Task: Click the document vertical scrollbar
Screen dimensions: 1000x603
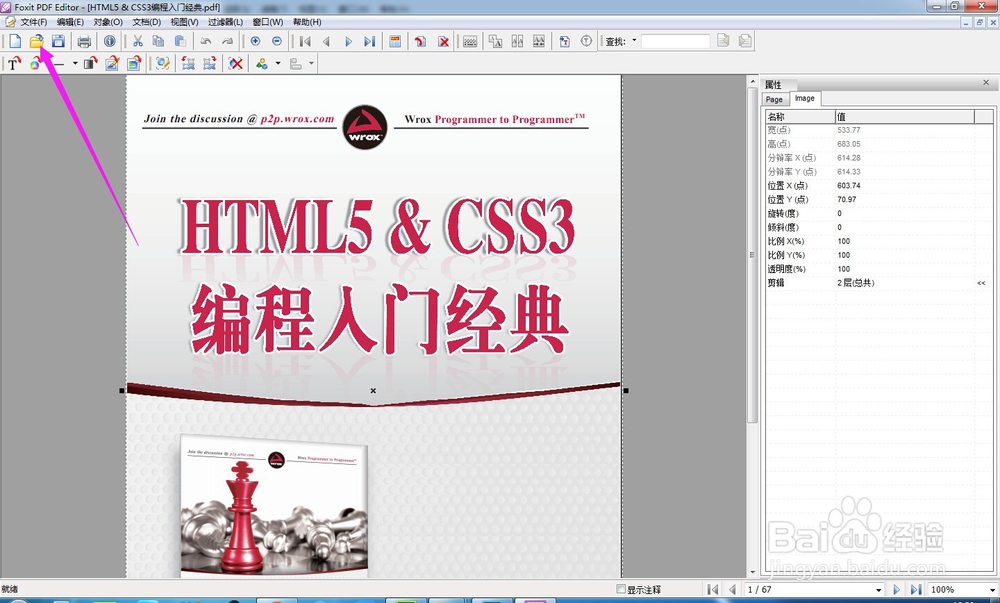Action: pyautogui.click(x=753, y=255)
